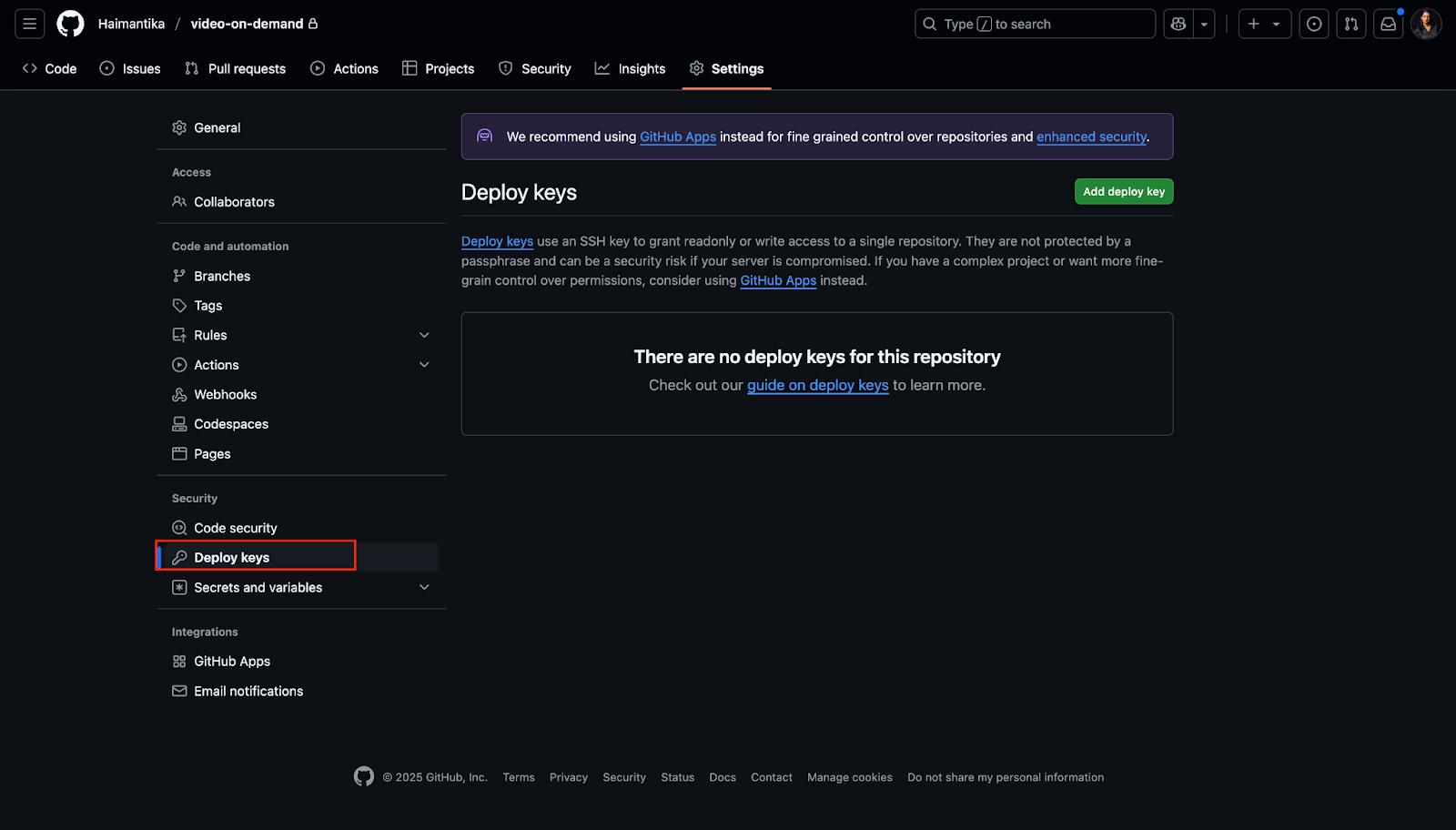This screenshot has width=1456, height=830.
Task: Open the hamburger navigation menu
Action: [29, 24]
